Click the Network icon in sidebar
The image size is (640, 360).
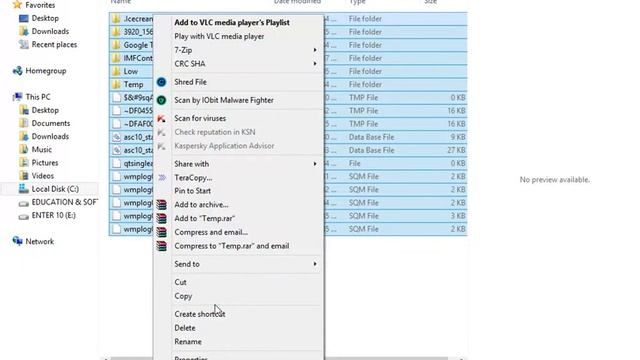point(18,241)
